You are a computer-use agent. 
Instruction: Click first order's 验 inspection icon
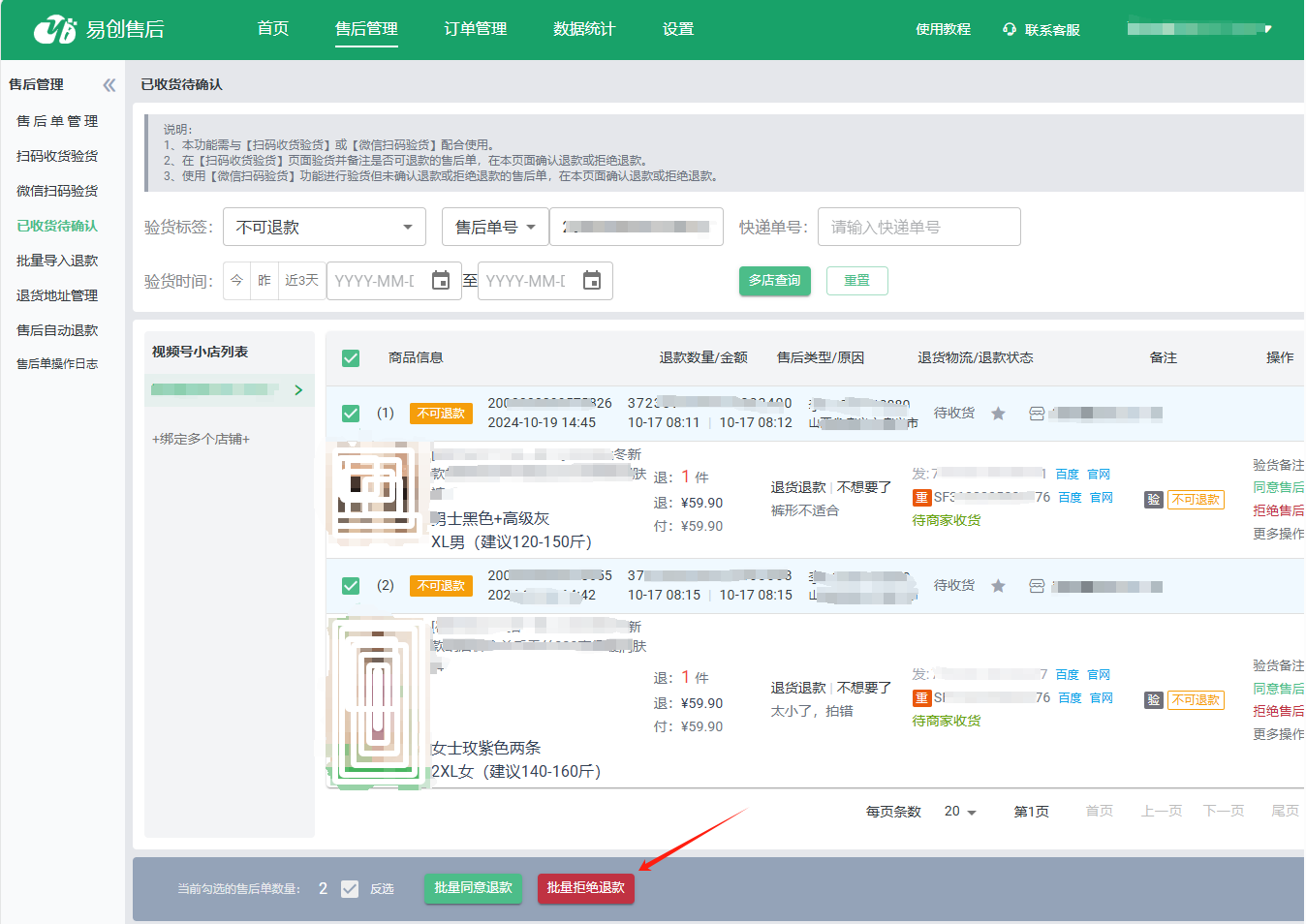(1153, 500)
